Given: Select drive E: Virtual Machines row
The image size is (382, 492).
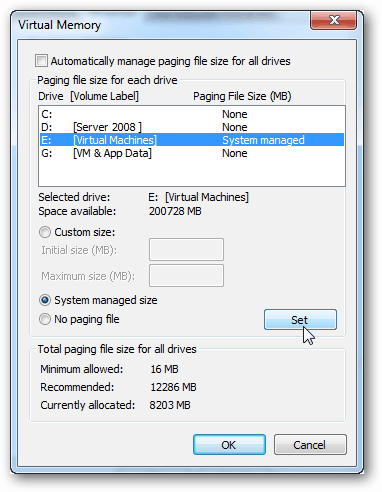Looking at the screenshot, I should [x=192, y=140].
